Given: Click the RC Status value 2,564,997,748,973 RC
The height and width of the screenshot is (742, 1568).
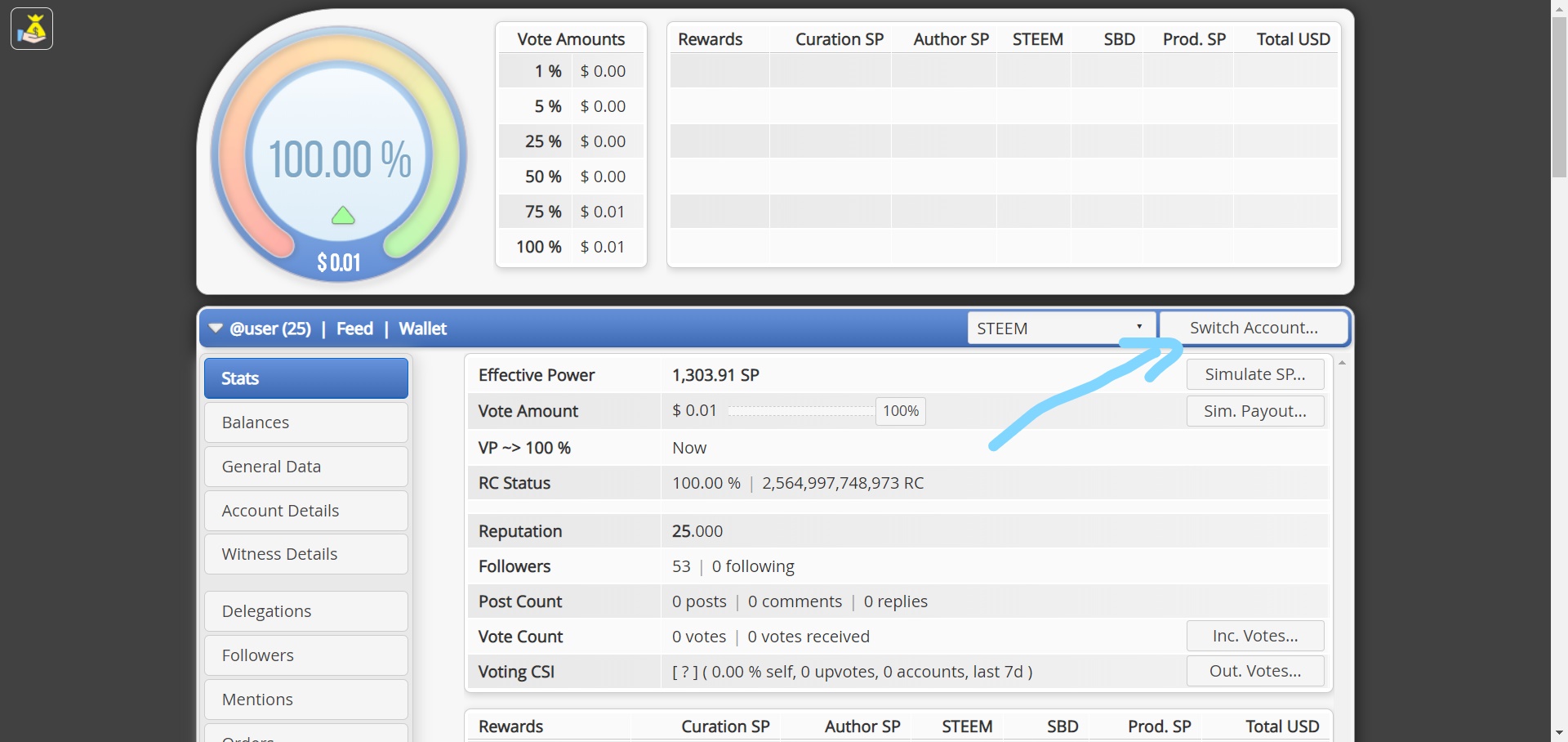Looking at the screenshot, I should (843, 483).
